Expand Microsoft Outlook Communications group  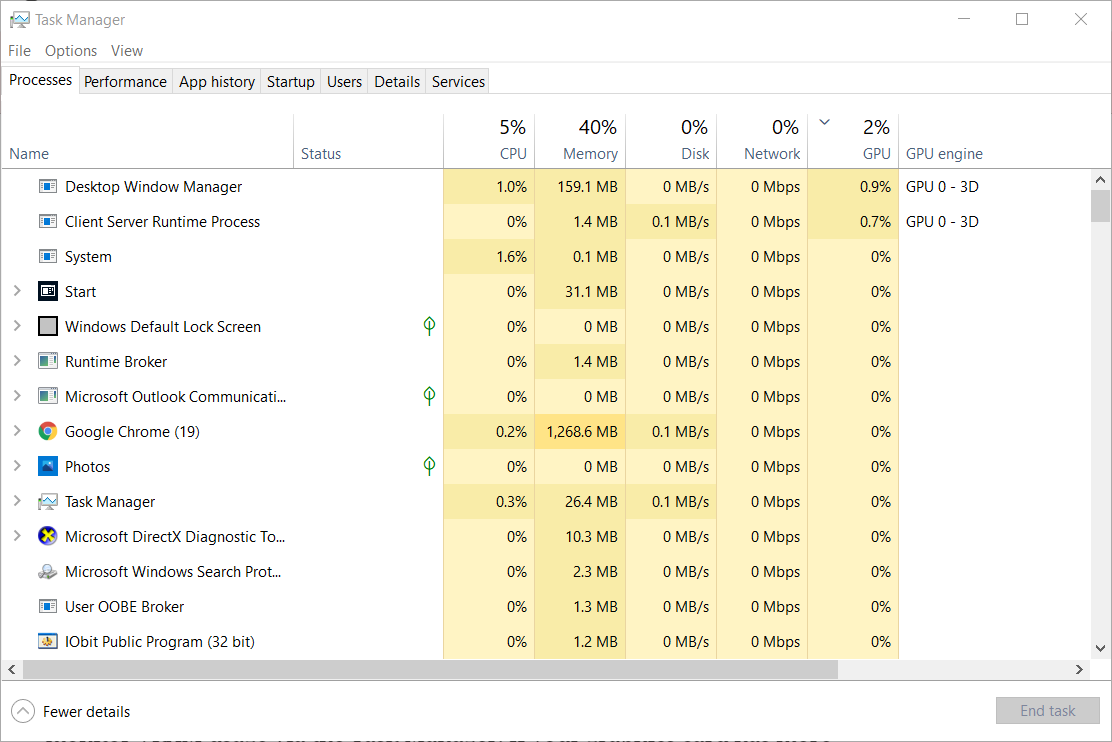coord(17,396)
